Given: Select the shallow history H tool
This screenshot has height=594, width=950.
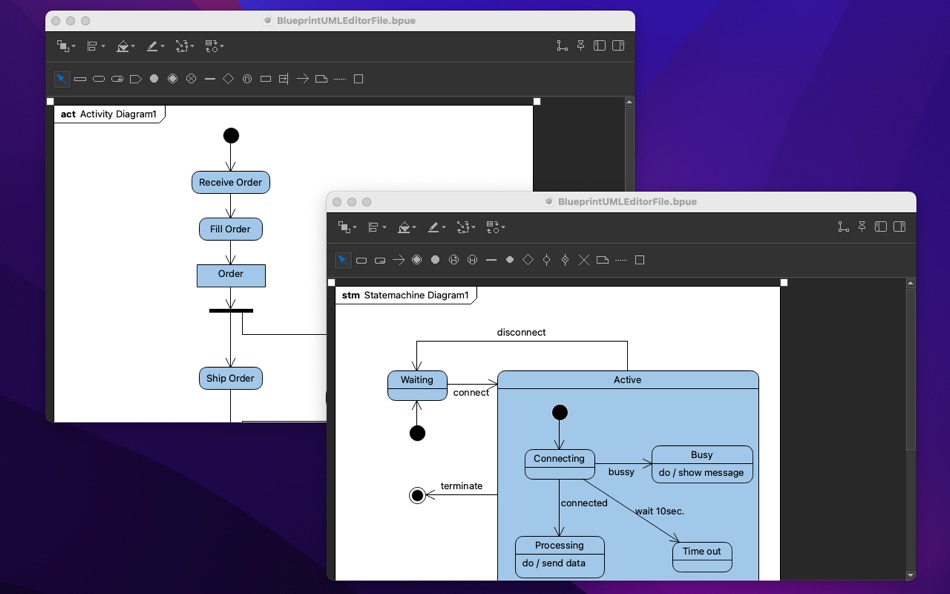Looking at the screenshot, I should 473,260.
